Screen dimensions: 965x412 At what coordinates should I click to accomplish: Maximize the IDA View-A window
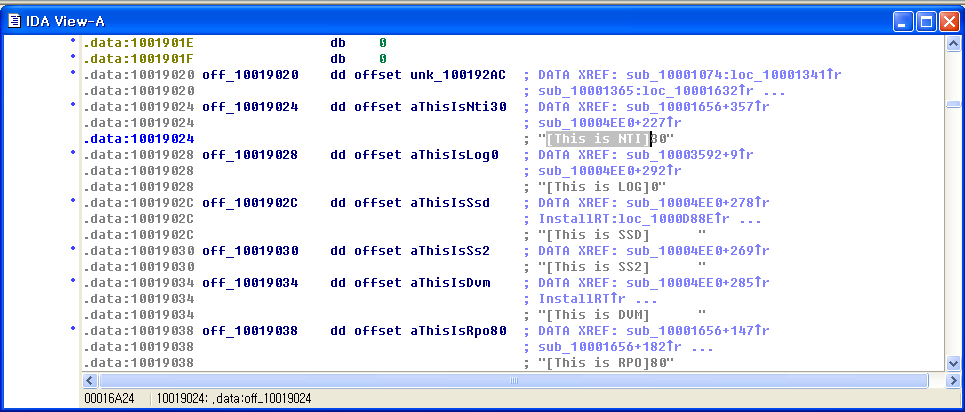tap(926, 22)
